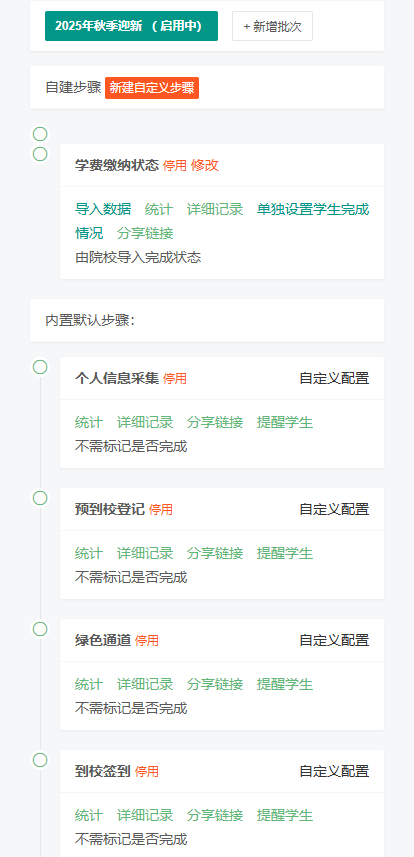The height and width of the screenshot is (857, 414).
Task: Click 停用 for 学费缴纳状态 step
Action: (x=174, y=166)
